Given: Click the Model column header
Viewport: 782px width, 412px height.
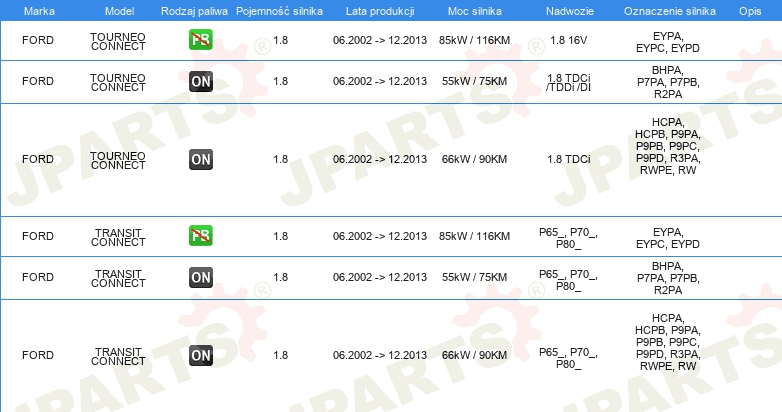Looking at the screenshot, I should point(119,11).
